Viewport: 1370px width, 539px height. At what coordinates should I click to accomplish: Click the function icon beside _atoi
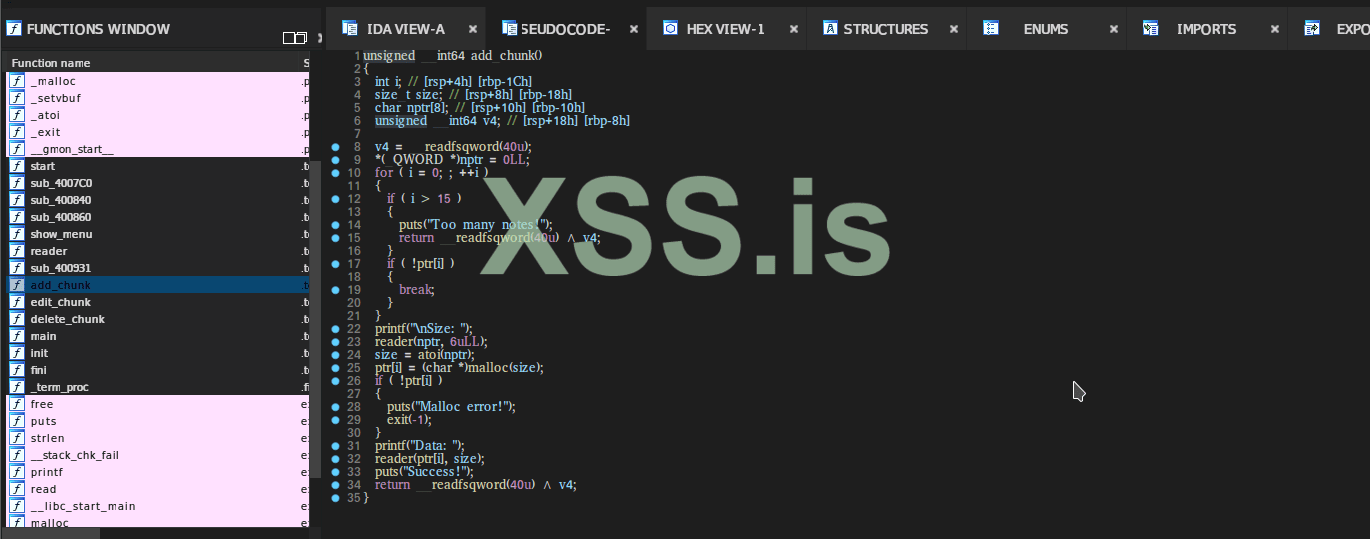pos(17,115)
